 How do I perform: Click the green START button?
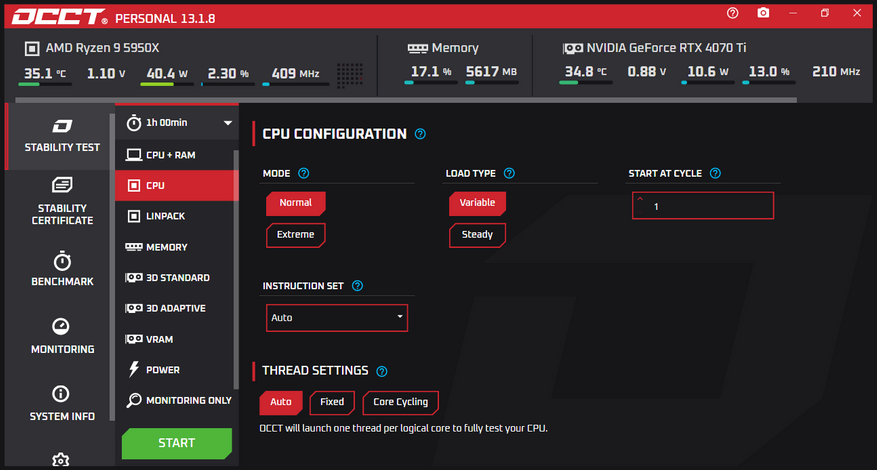pyautogui.click(x=177, y=443)
